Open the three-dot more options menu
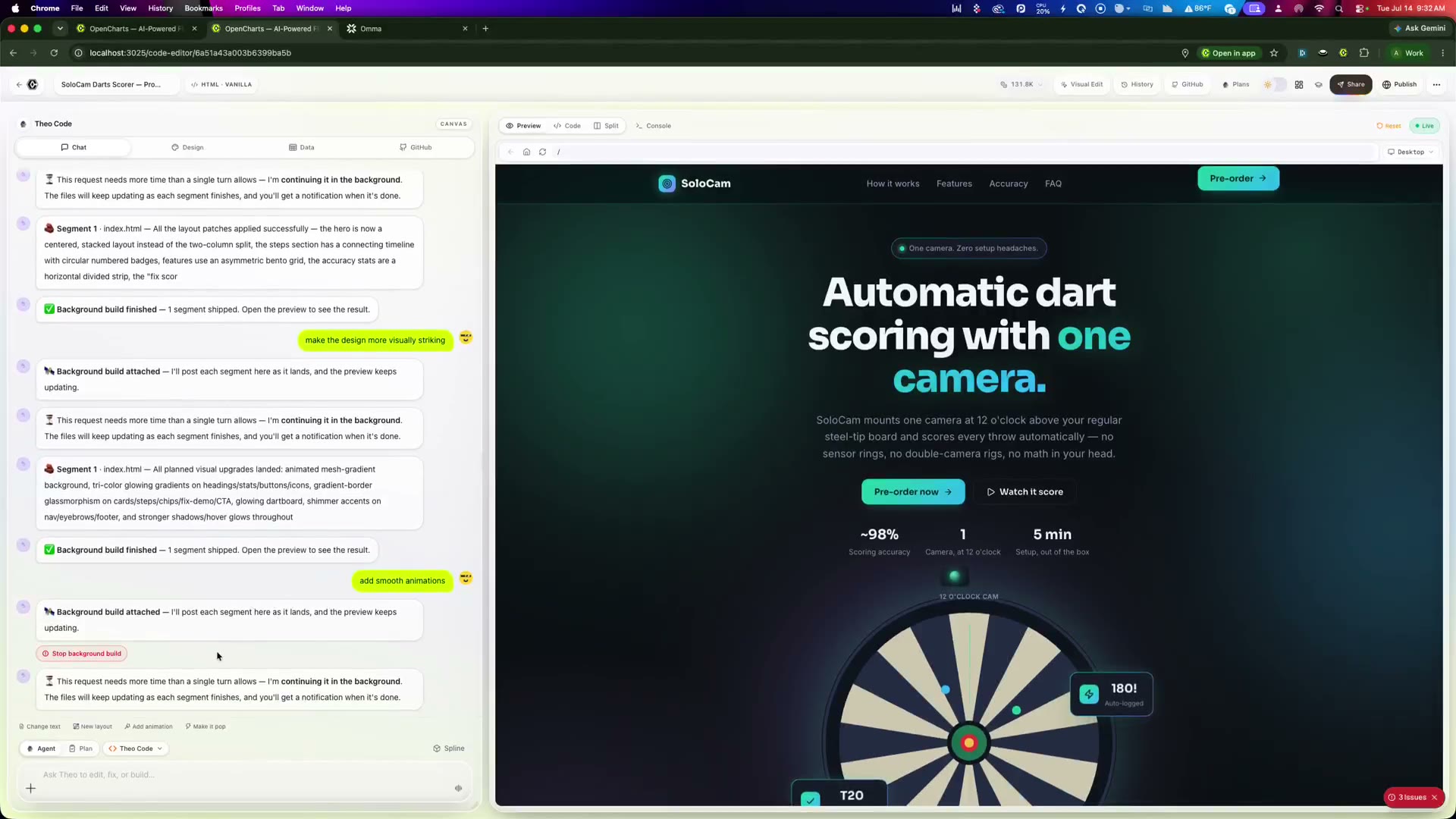This screenshot has width=1456, height=819. (x=1436, y=85)
